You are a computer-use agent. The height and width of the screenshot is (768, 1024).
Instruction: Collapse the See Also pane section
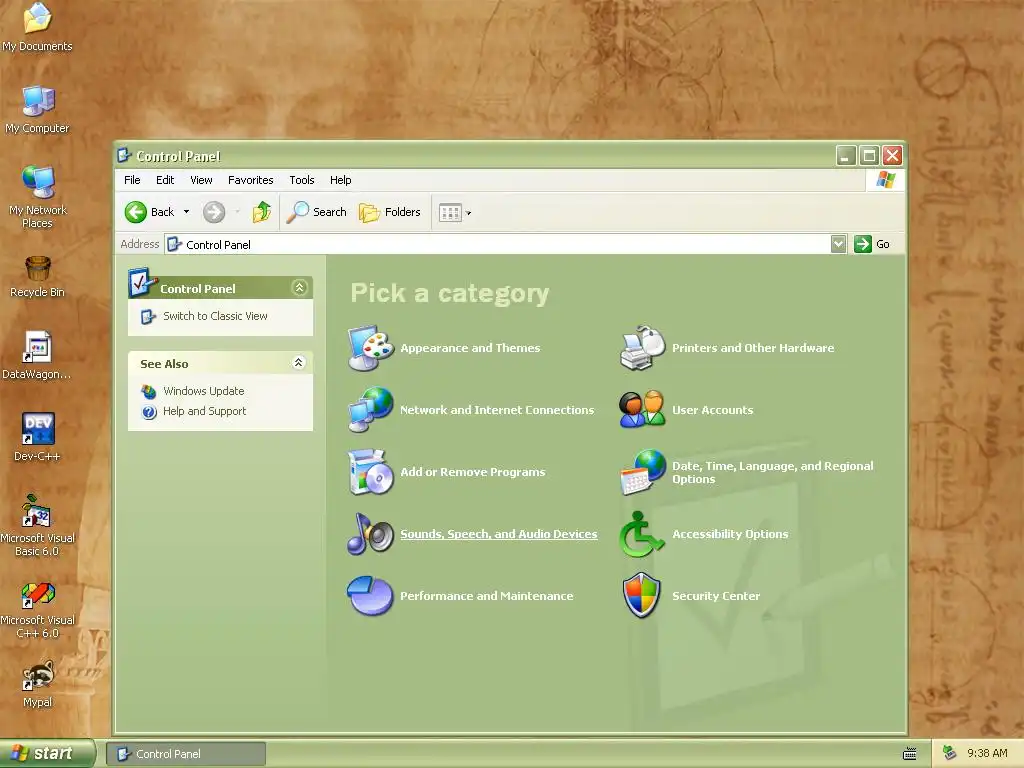click(x=299, y=362)
